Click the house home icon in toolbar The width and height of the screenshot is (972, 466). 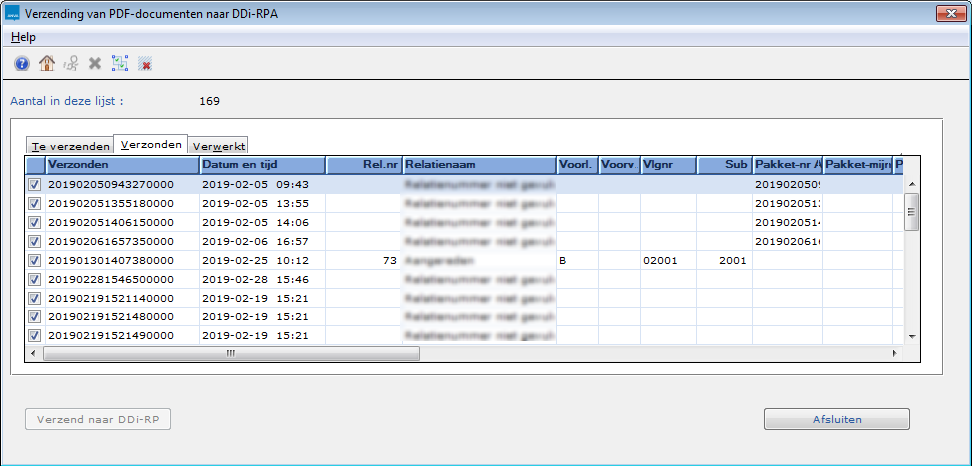pos(46,63)
